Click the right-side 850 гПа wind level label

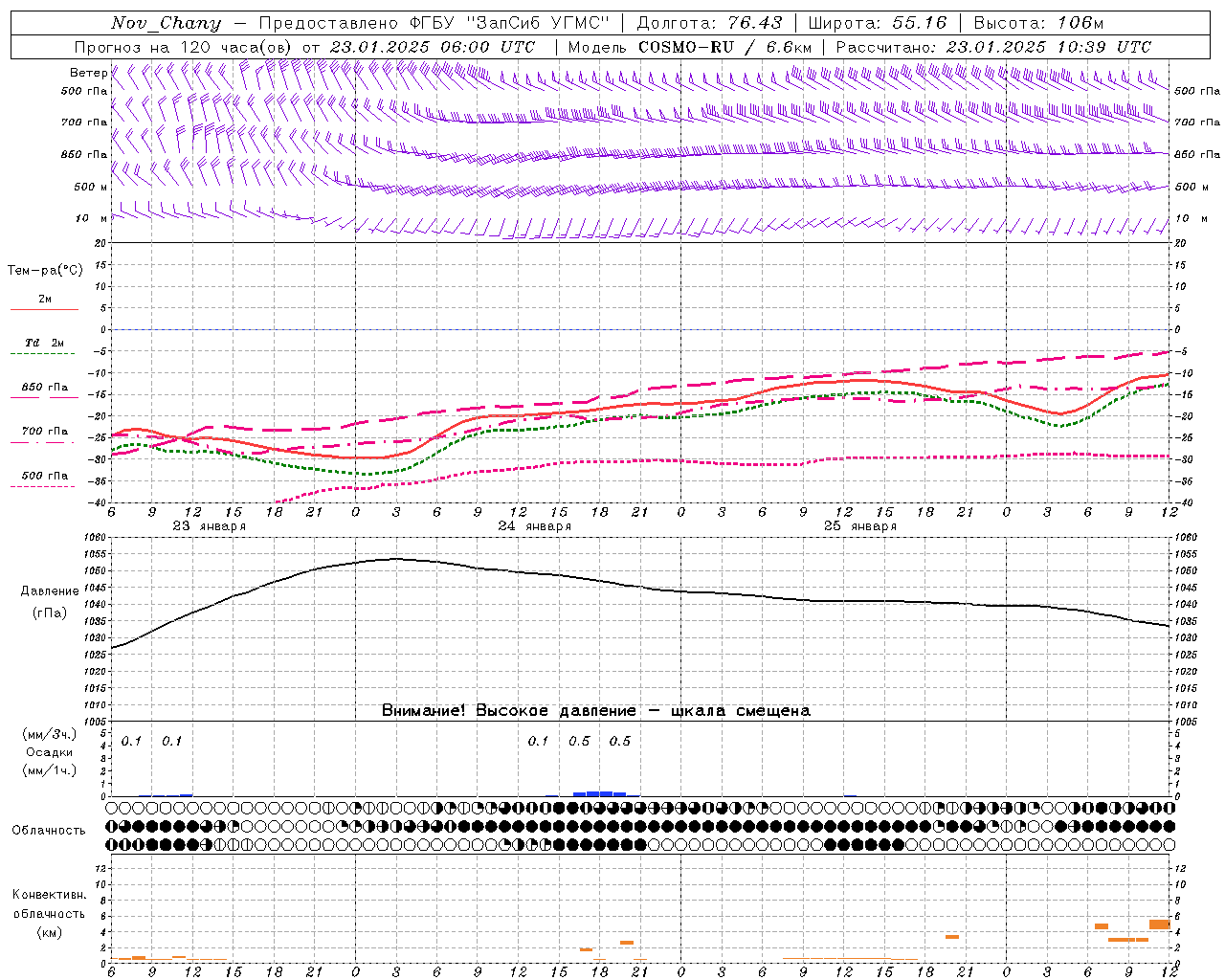(1197, 154)
